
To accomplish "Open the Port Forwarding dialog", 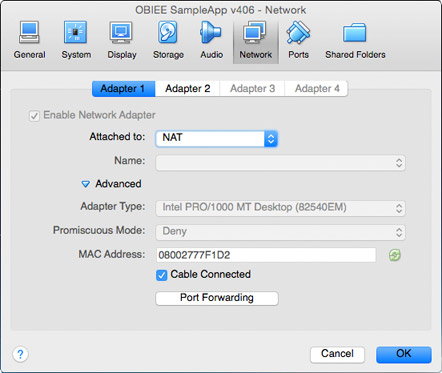I will click(x=217, y=298).
